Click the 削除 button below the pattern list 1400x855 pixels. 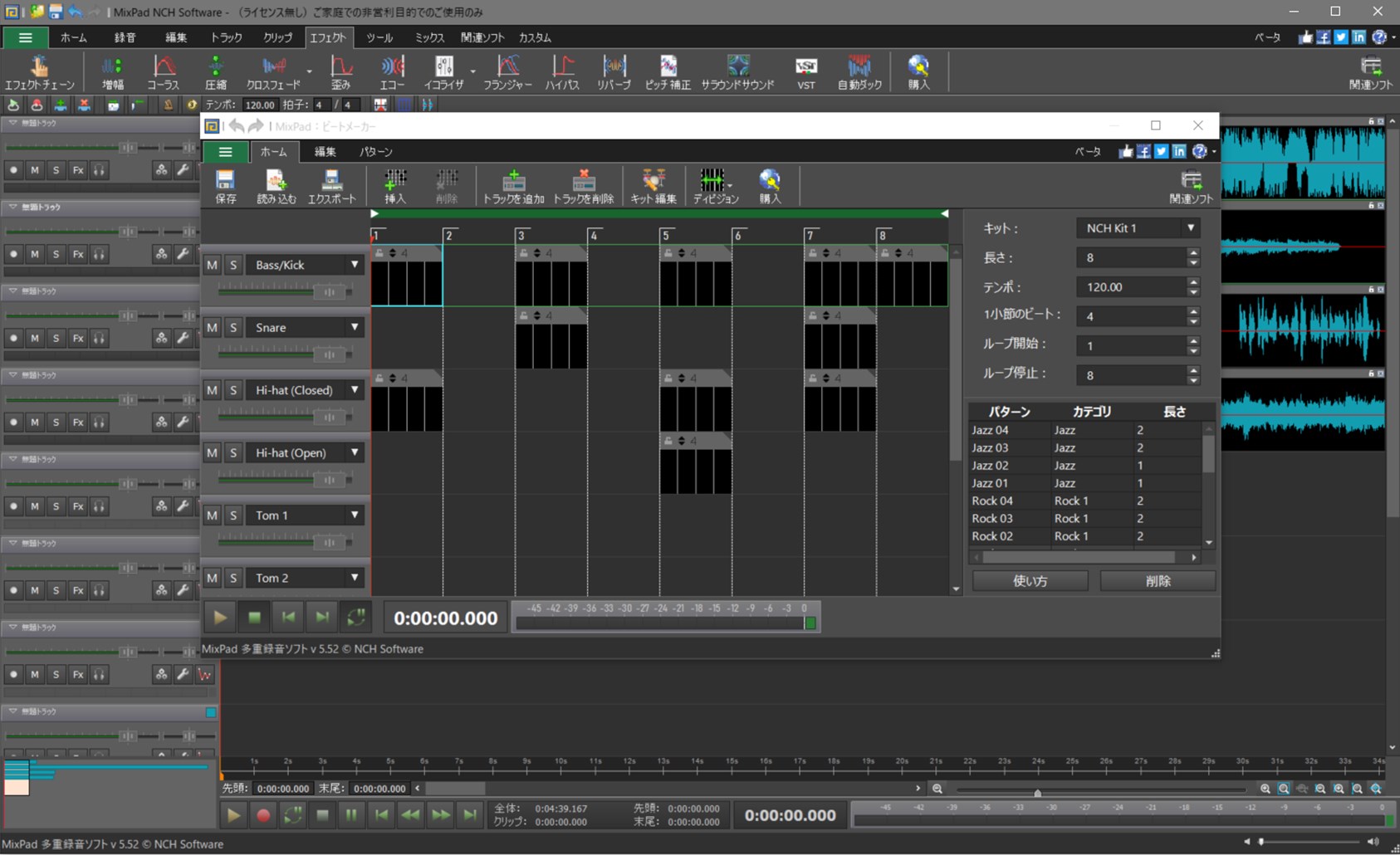click(1158, 580)
